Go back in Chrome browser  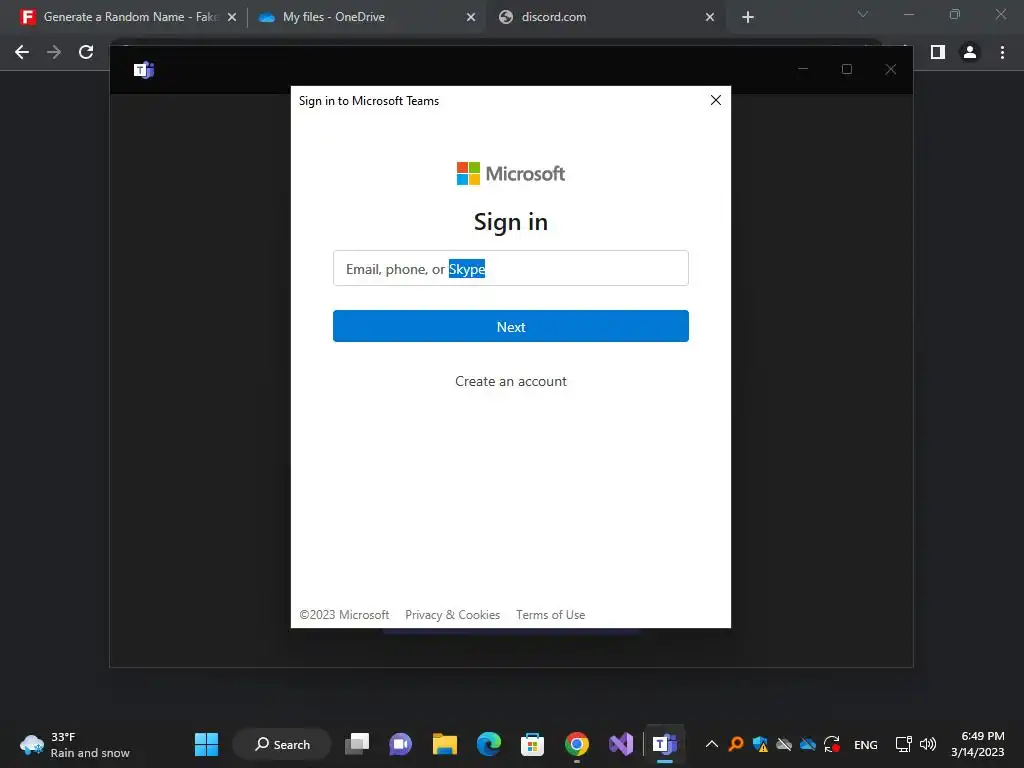tap(22, 52)
